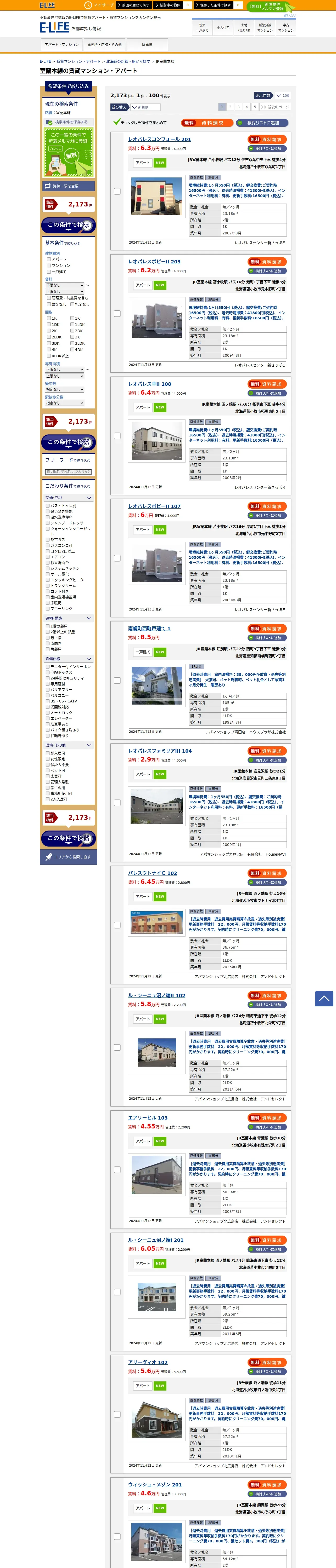Image resolution: width=336 pixels, height=1568 pixels.
Task: Collapse the 環境・その他 section
Action: (68, 745)
